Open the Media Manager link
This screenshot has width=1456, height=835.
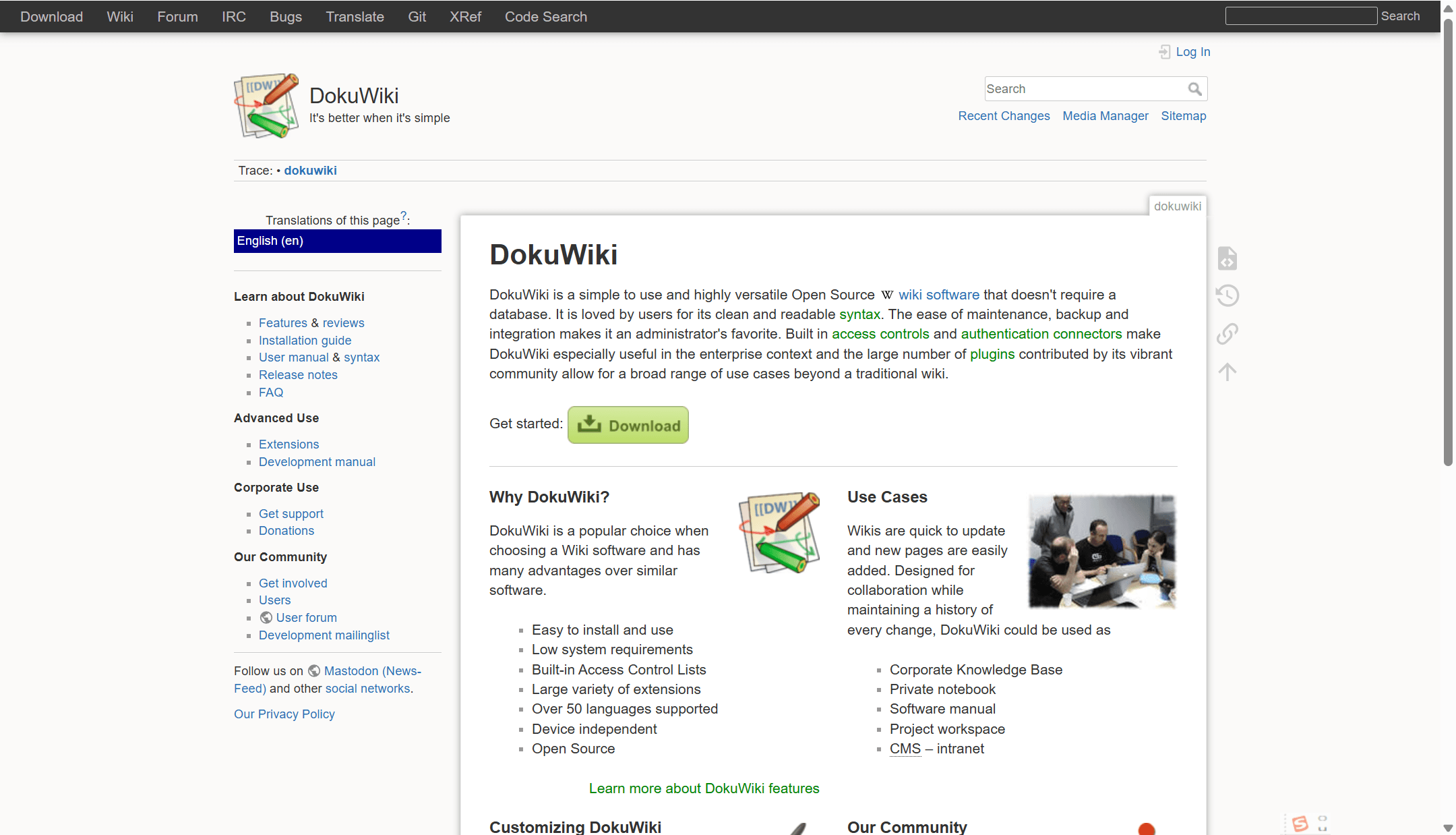[x=1105, y=116]
